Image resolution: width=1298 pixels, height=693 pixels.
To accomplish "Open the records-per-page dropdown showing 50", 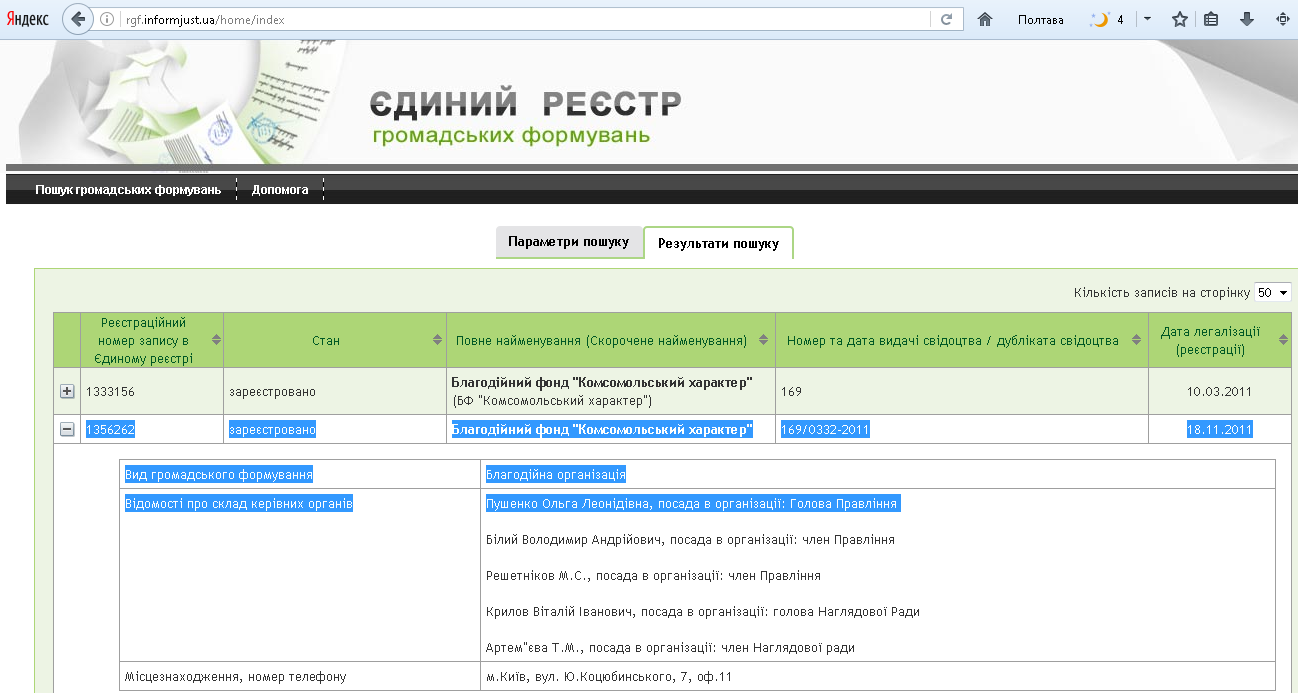I will 1271,292.
